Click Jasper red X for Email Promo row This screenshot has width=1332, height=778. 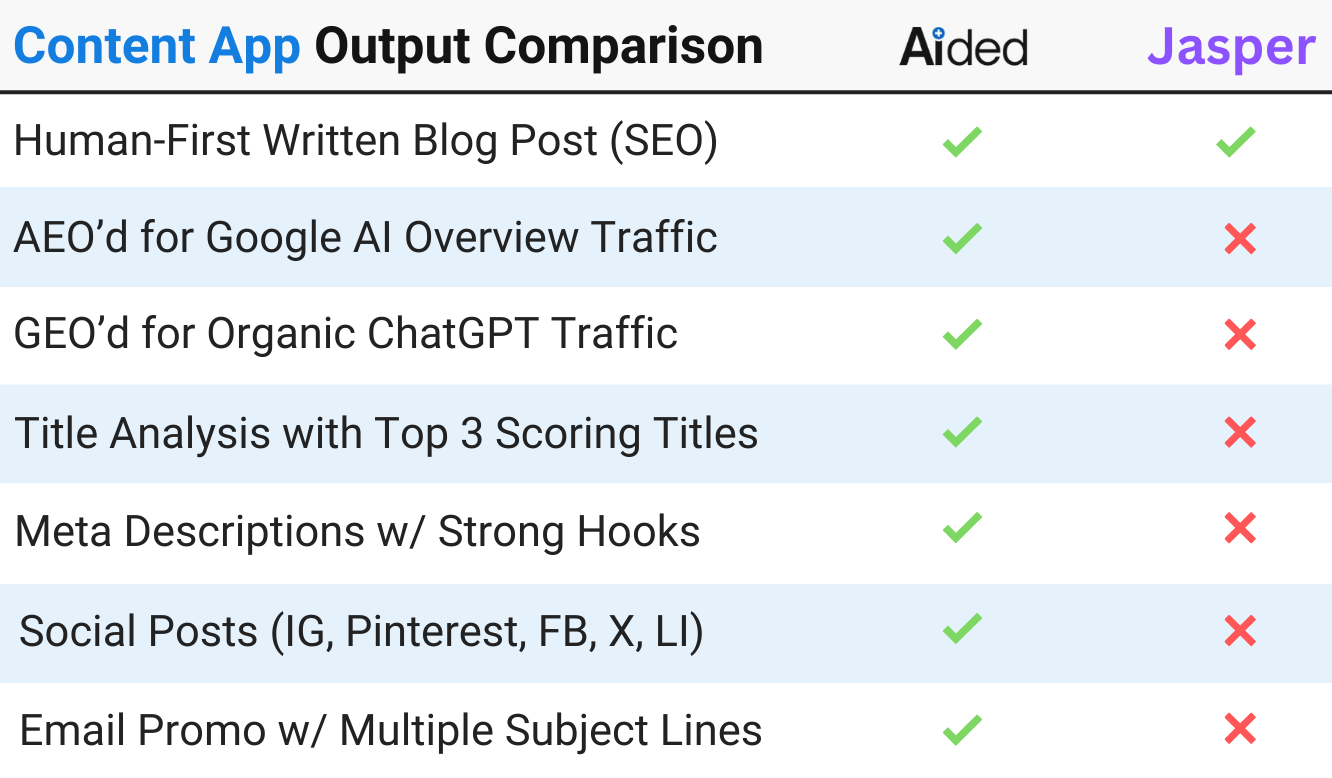pos(1240,729)
